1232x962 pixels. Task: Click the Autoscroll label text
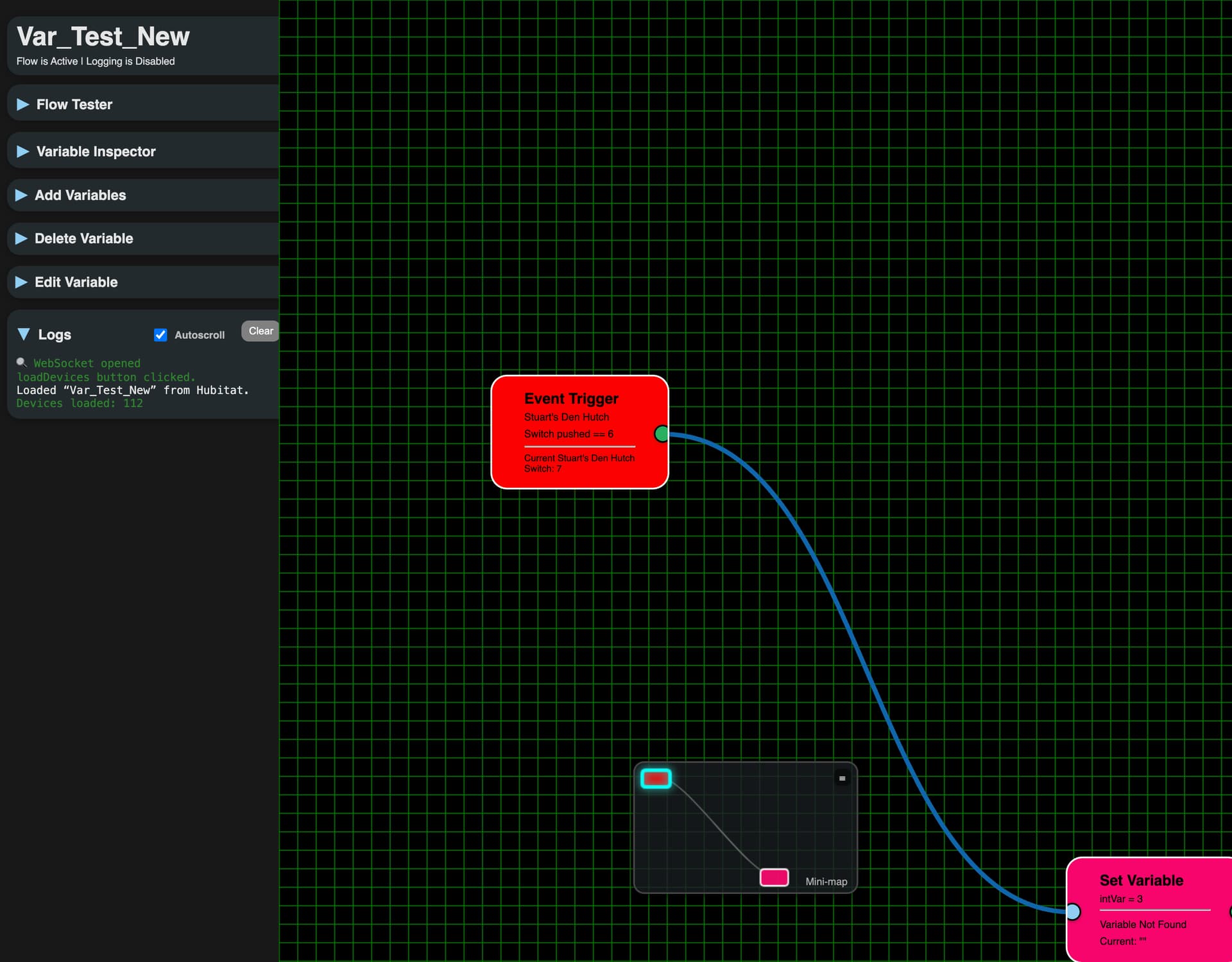[x=200, y=335]
